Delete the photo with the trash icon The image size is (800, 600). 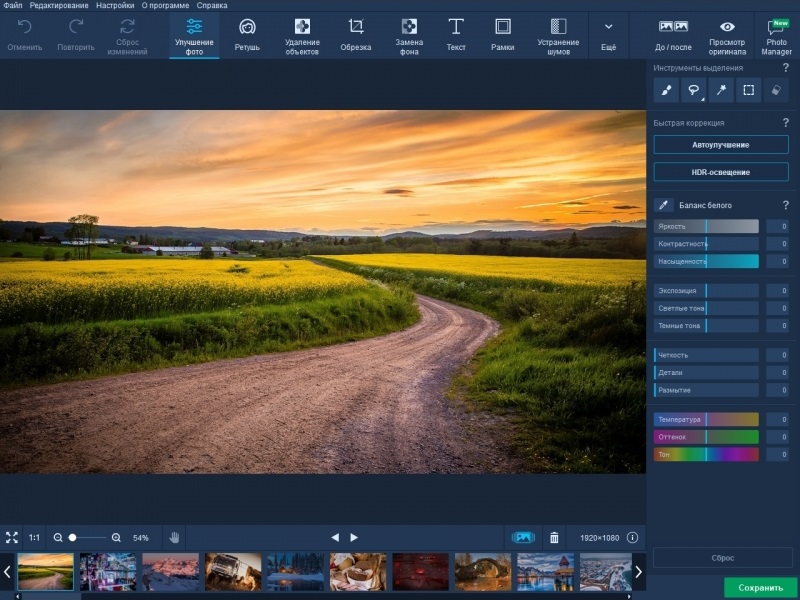coord(554,537)
